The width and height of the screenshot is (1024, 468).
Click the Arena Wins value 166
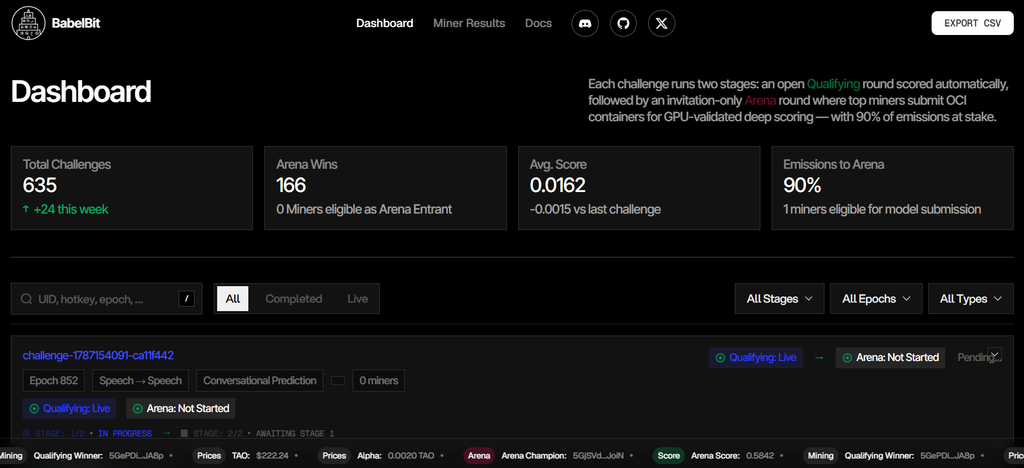291,186
